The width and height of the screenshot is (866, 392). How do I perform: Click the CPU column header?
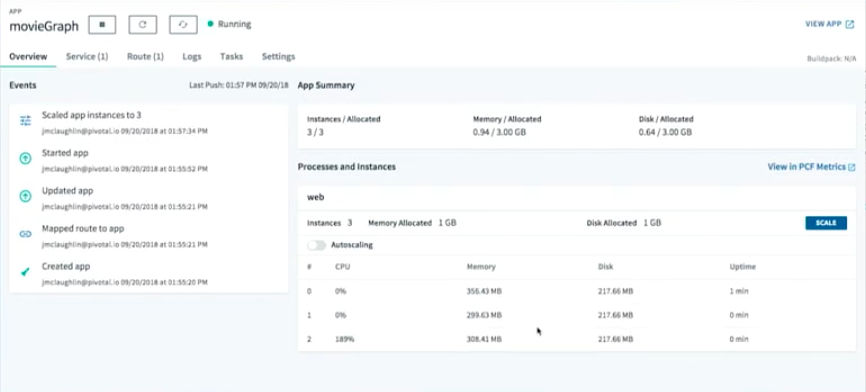coord(342,267)
